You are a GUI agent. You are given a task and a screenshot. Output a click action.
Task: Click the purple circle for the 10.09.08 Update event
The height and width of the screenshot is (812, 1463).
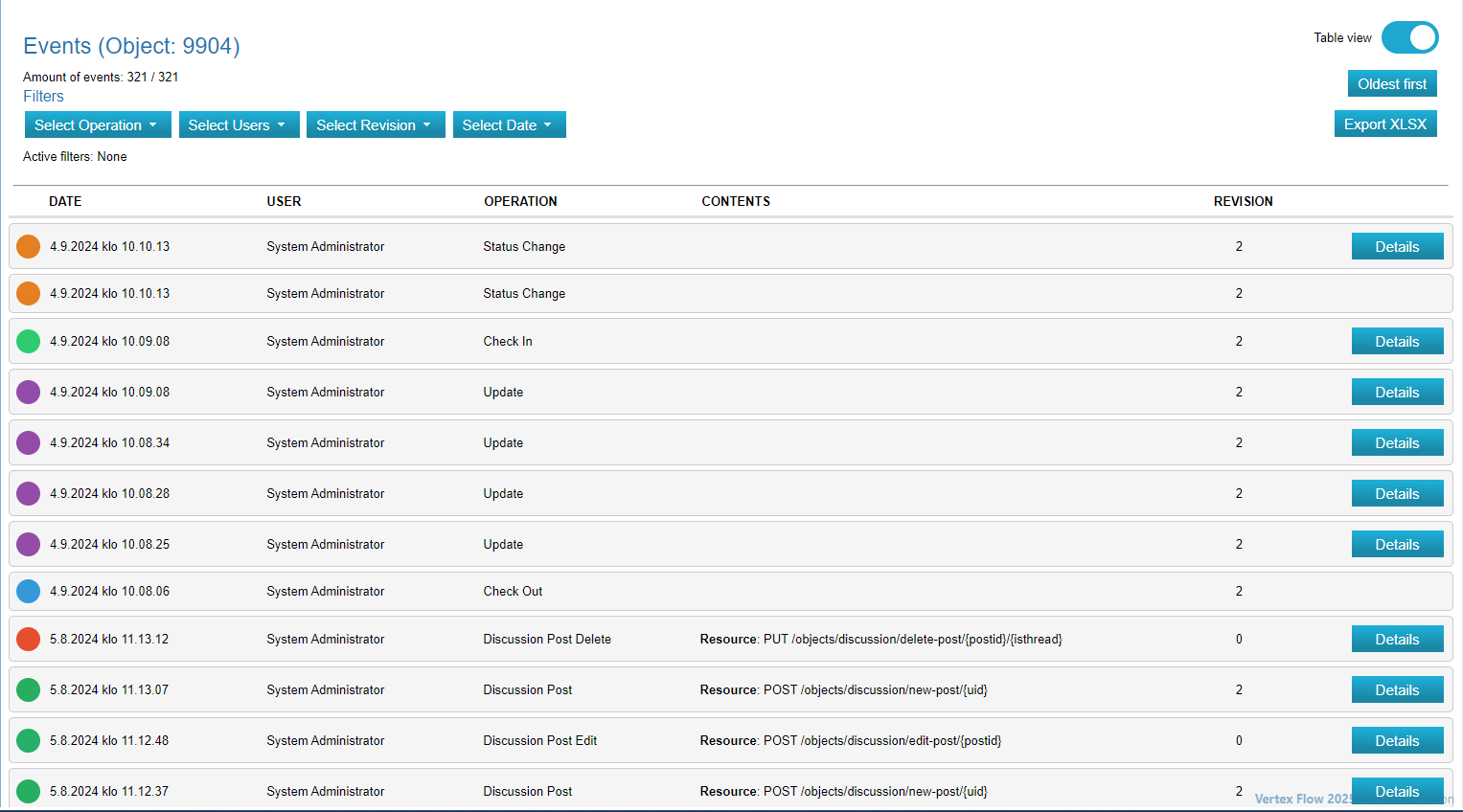[x=29, y=392]
